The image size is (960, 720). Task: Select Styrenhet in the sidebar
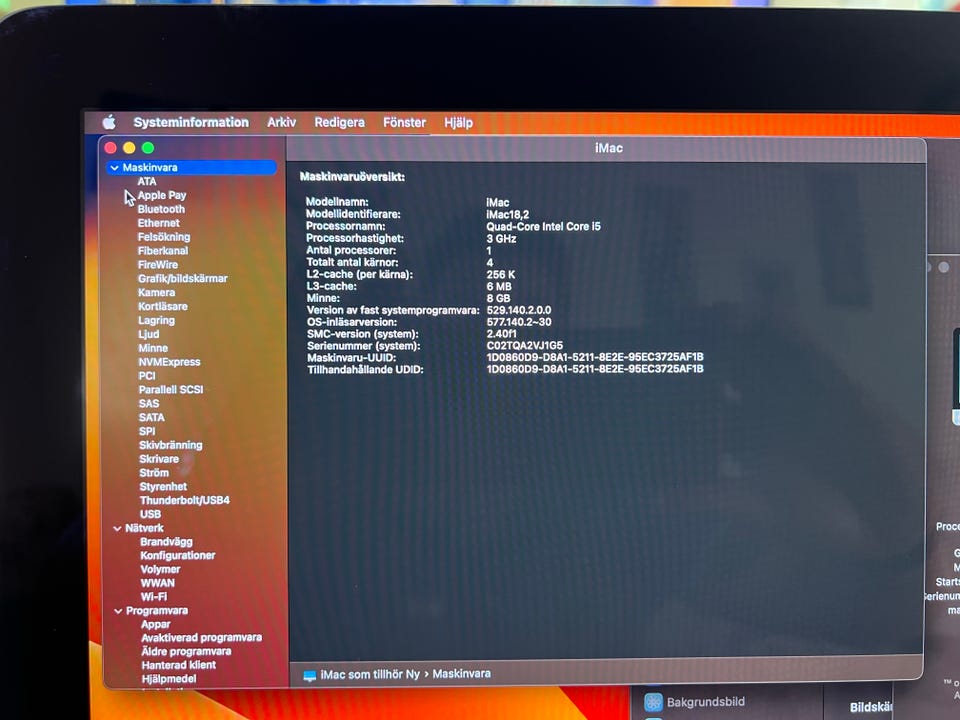163,486
